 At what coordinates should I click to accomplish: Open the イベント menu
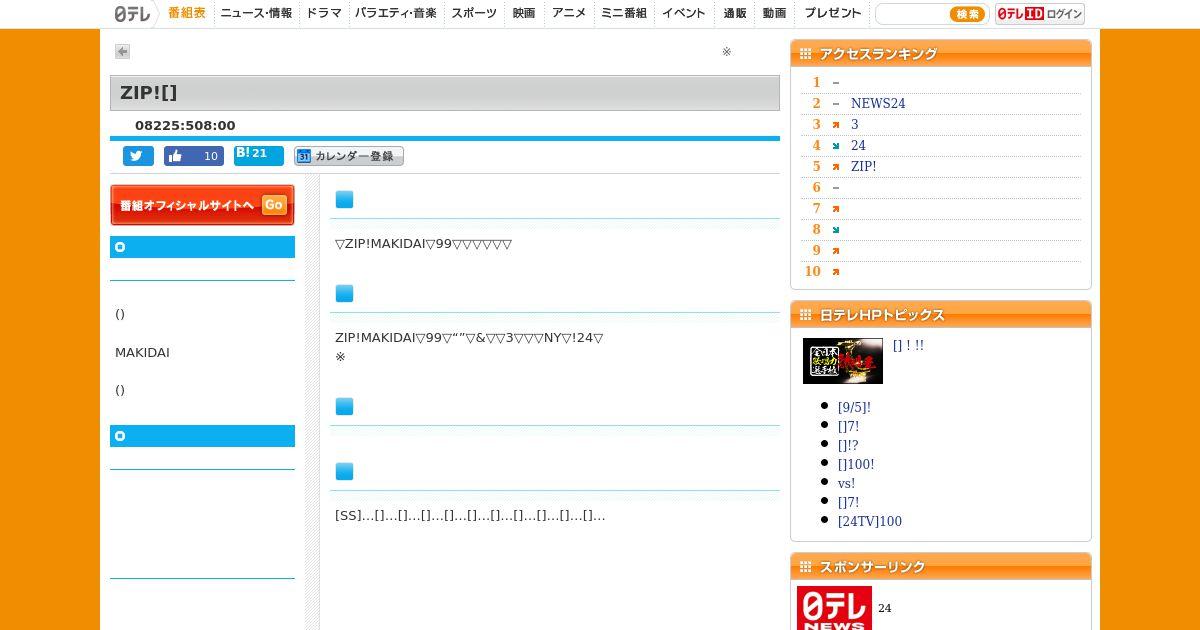coord(684,14)
